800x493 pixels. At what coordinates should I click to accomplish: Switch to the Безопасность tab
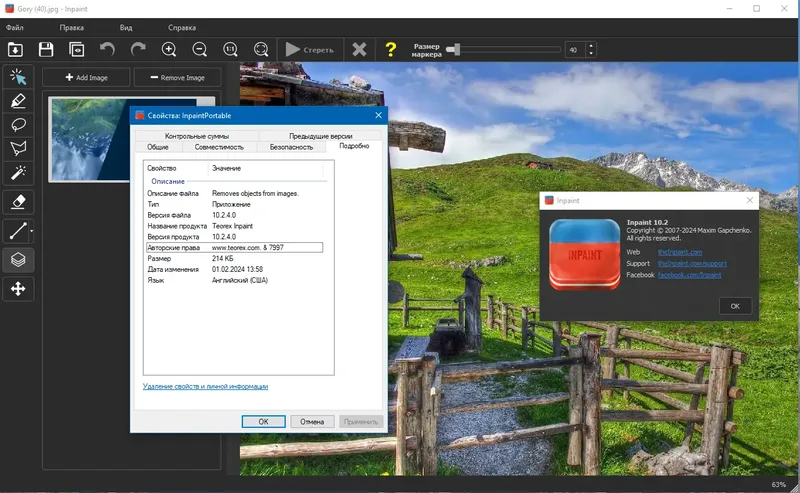click(291, 147)
